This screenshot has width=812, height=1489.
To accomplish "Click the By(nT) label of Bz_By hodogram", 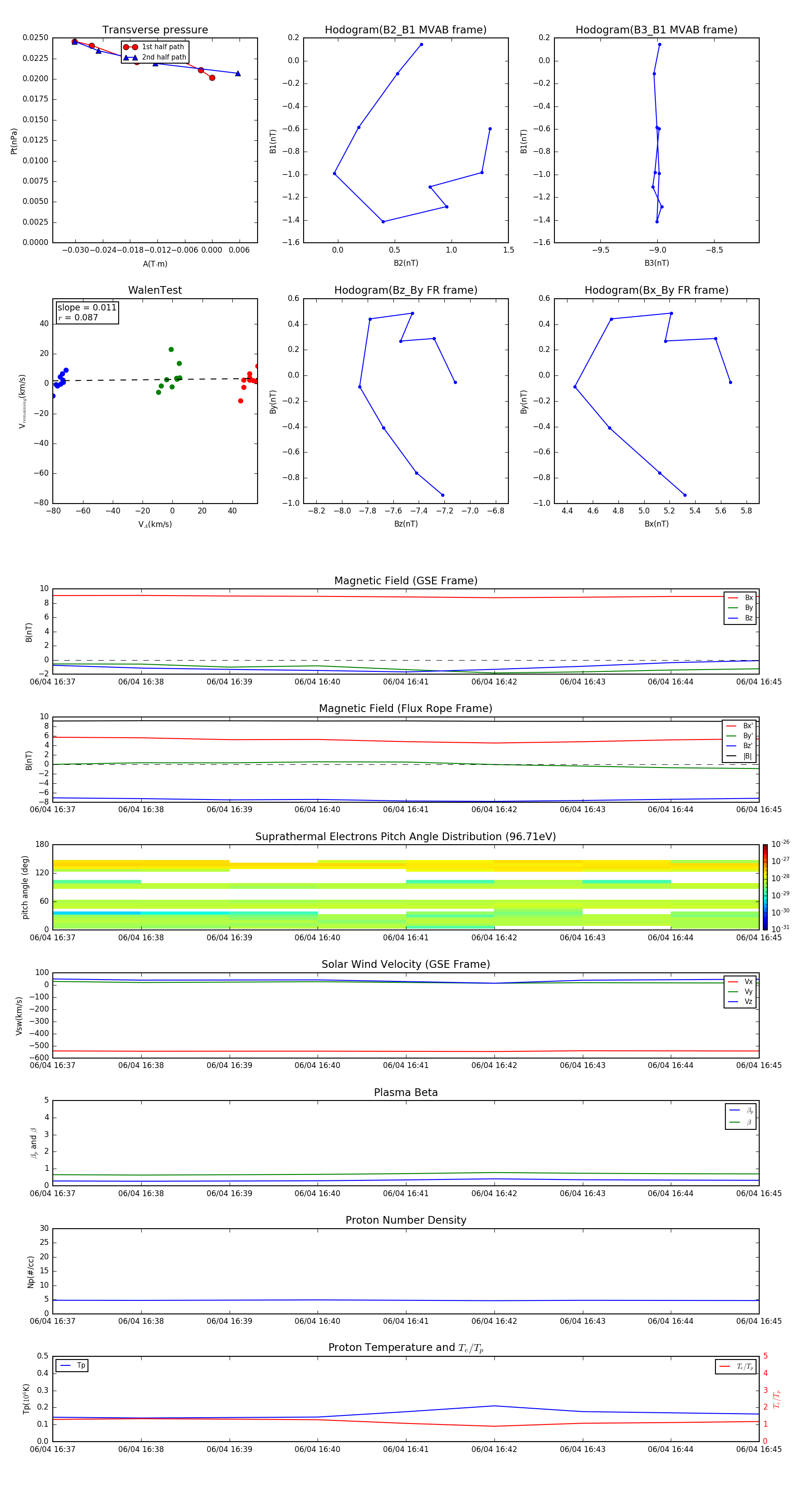I will pyautogui.click(x=273, y=401).
